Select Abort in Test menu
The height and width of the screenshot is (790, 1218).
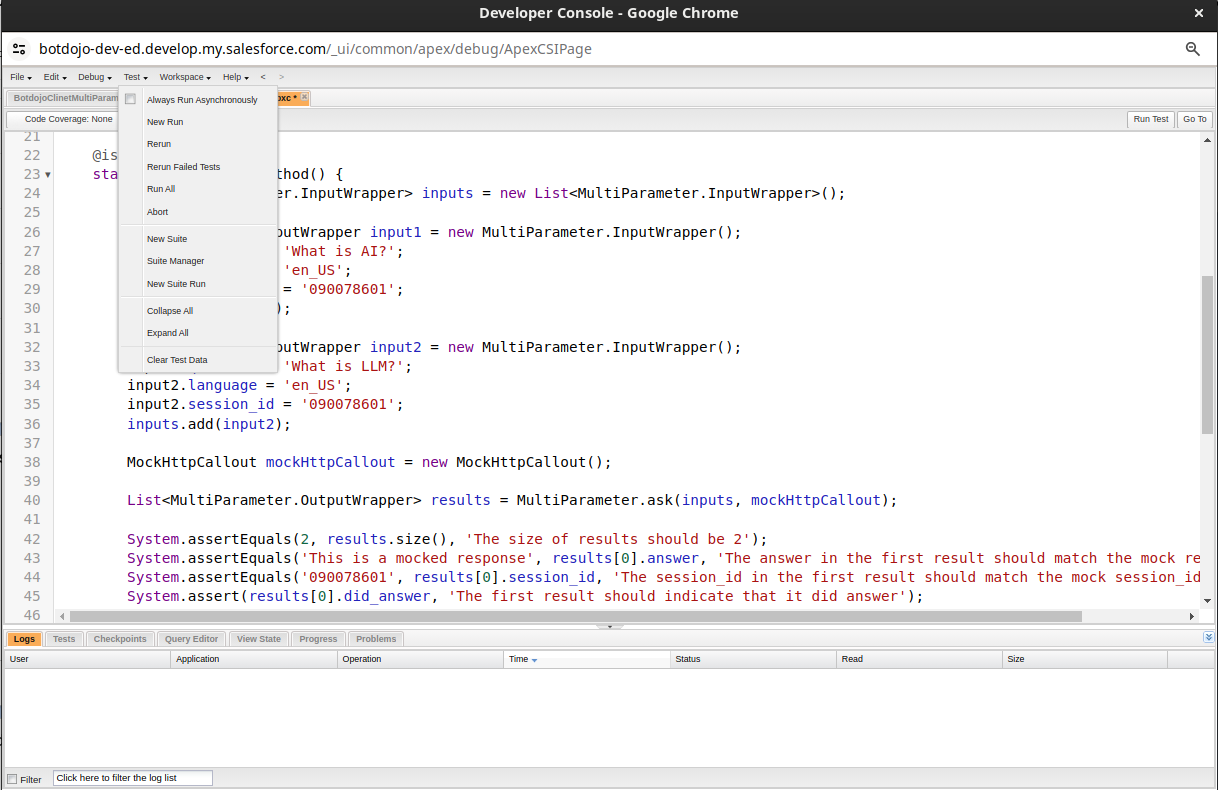point(197,212)
